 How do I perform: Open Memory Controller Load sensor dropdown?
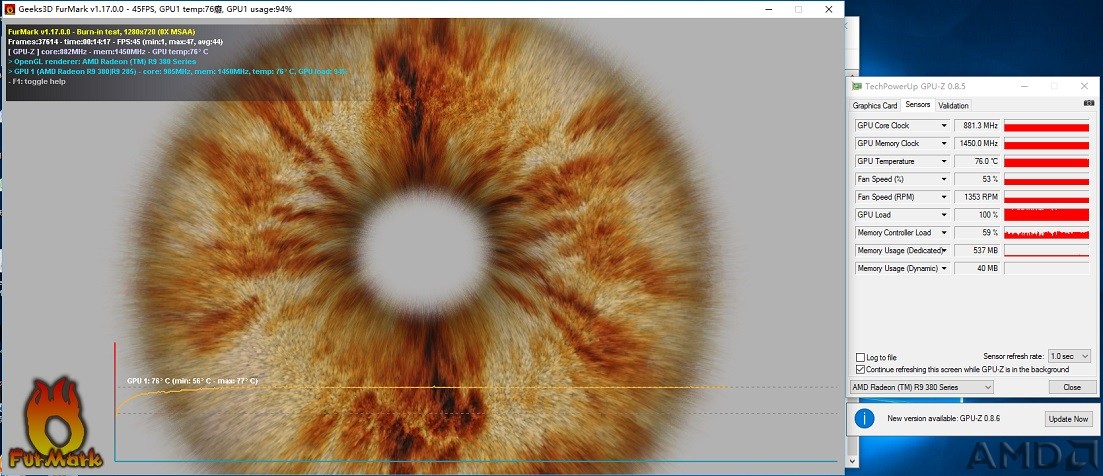[944, 233]
